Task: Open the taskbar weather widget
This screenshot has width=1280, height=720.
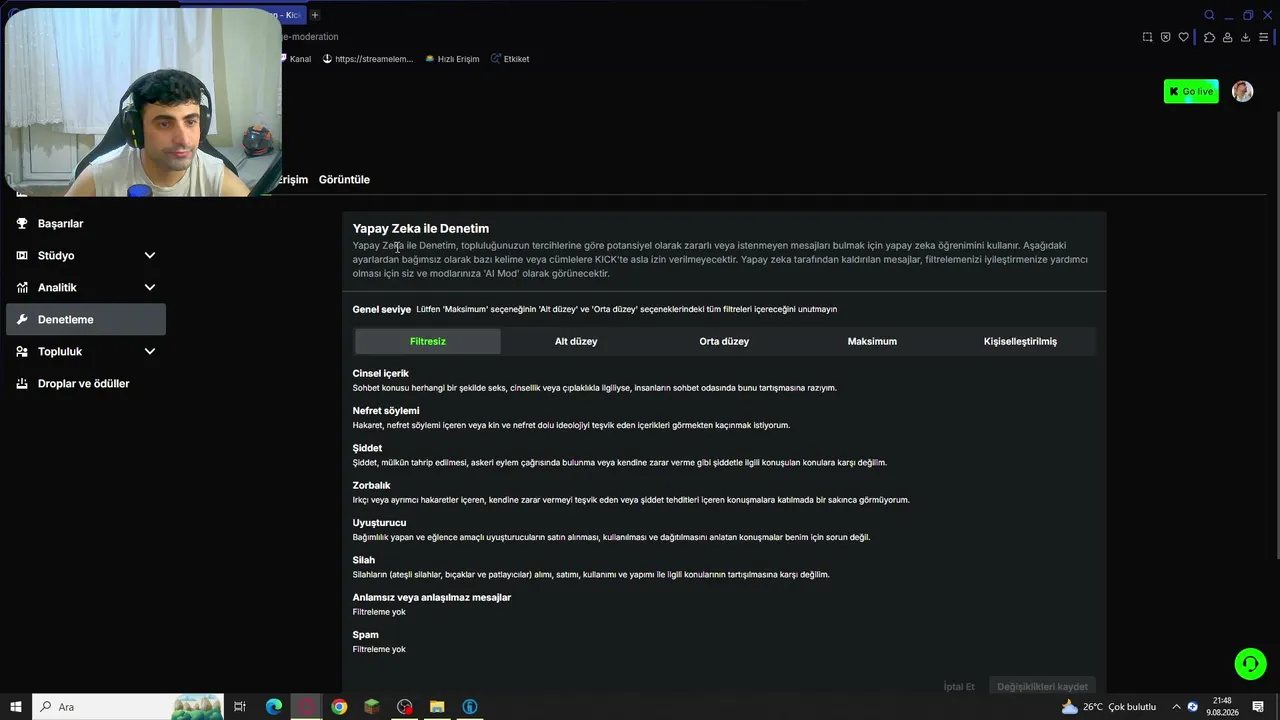Action: (1108, 707)
